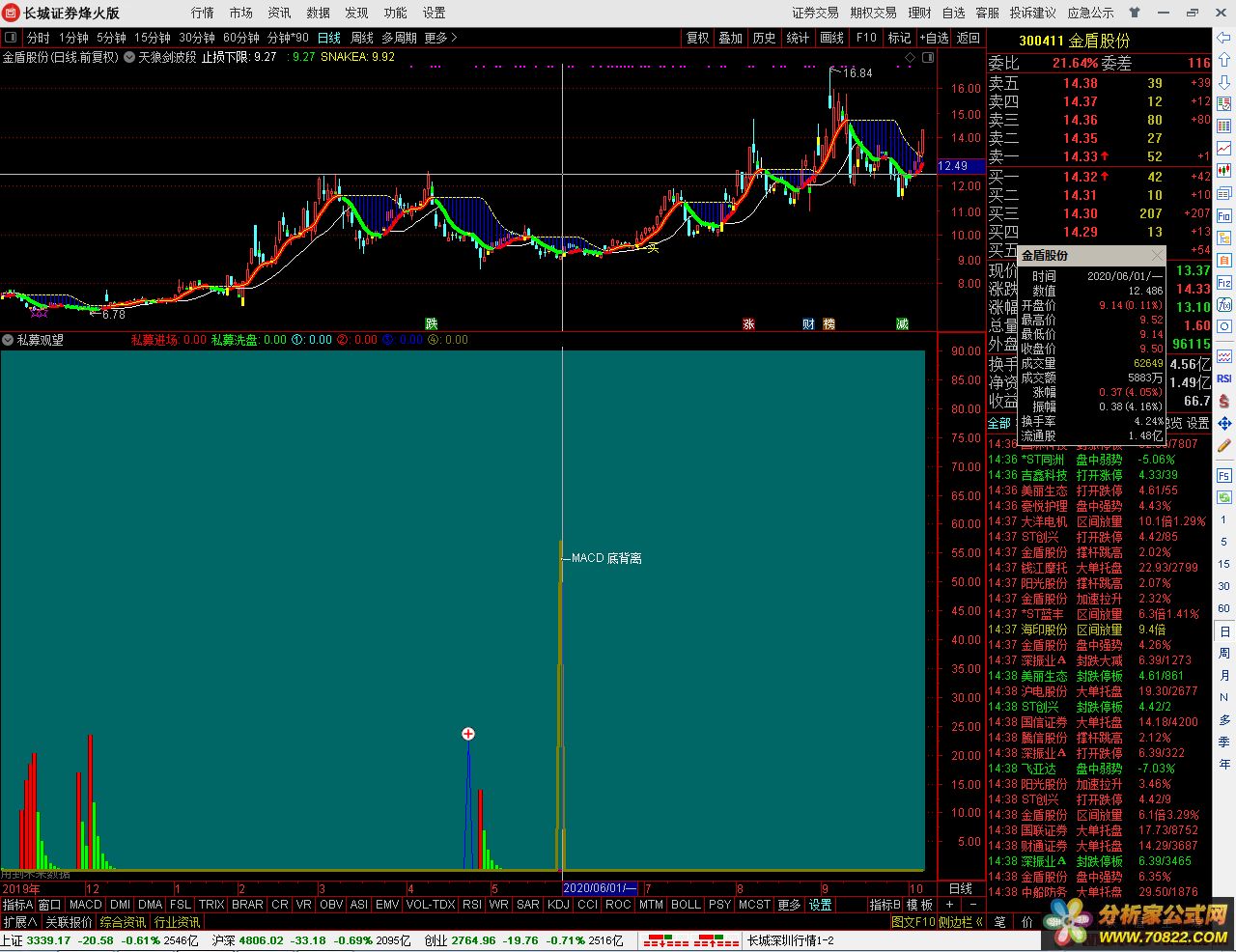1236x952 pixels.
Task: Click the FS icon in right sidebar
Action: coord(1223,476)
